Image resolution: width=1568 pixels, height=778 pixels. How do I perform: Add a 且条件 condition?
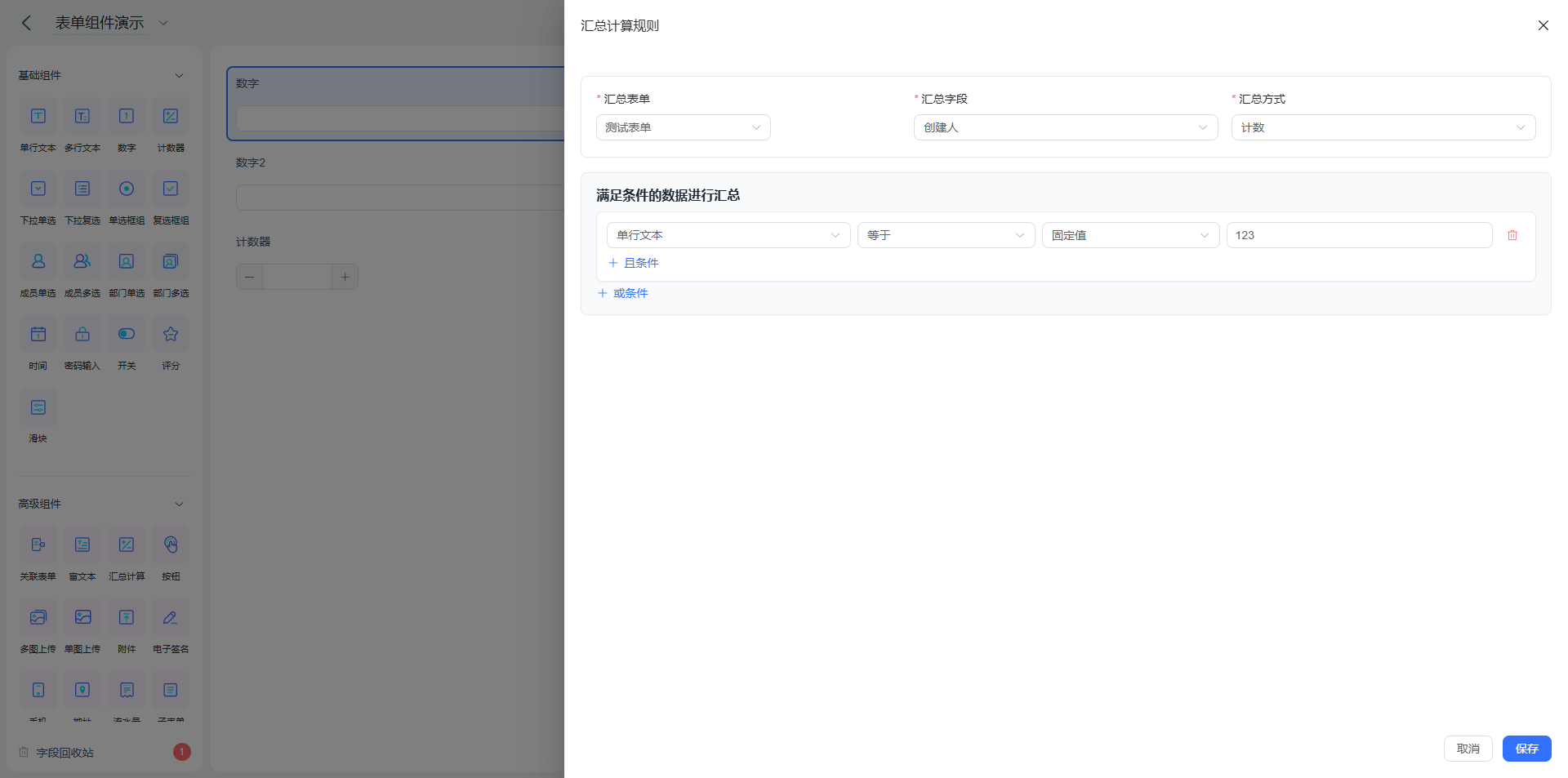[634, 263]
